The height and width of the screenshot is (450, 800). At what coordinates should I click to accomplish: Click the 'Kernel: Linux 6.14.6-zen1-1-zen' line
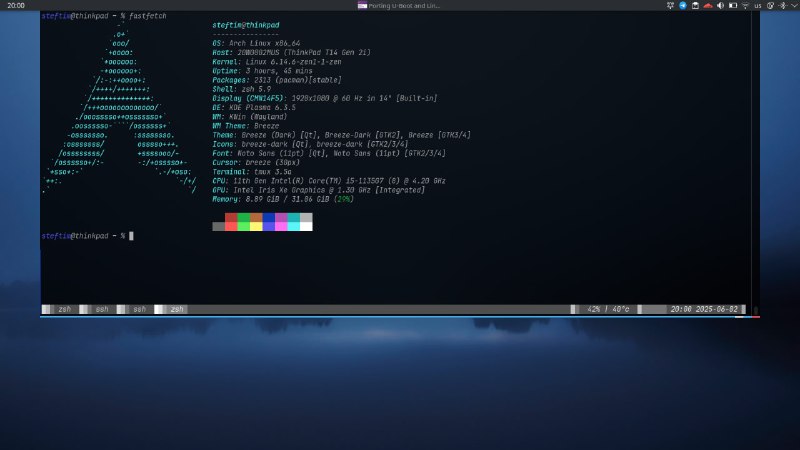click(x=277, y=62)
